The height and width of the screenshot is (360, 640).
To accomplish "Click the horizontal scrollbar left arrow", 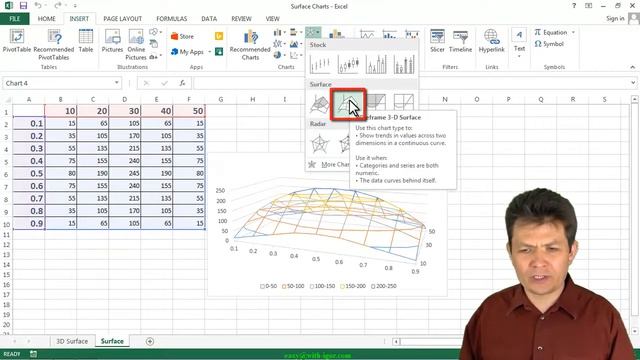I will [x=396, y=342].
